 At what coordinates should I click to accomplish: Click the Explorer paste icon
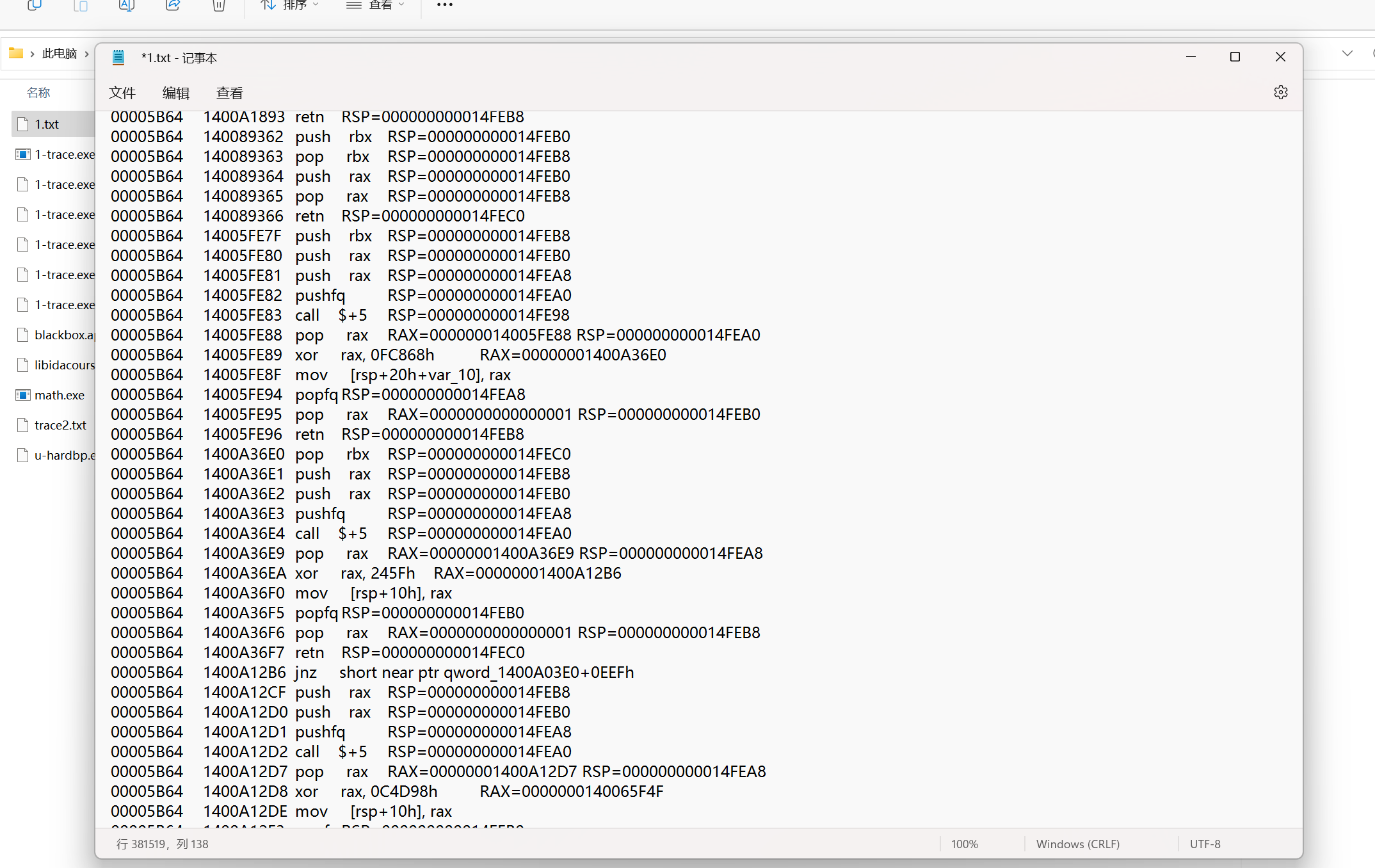click(x=81, y=5)
